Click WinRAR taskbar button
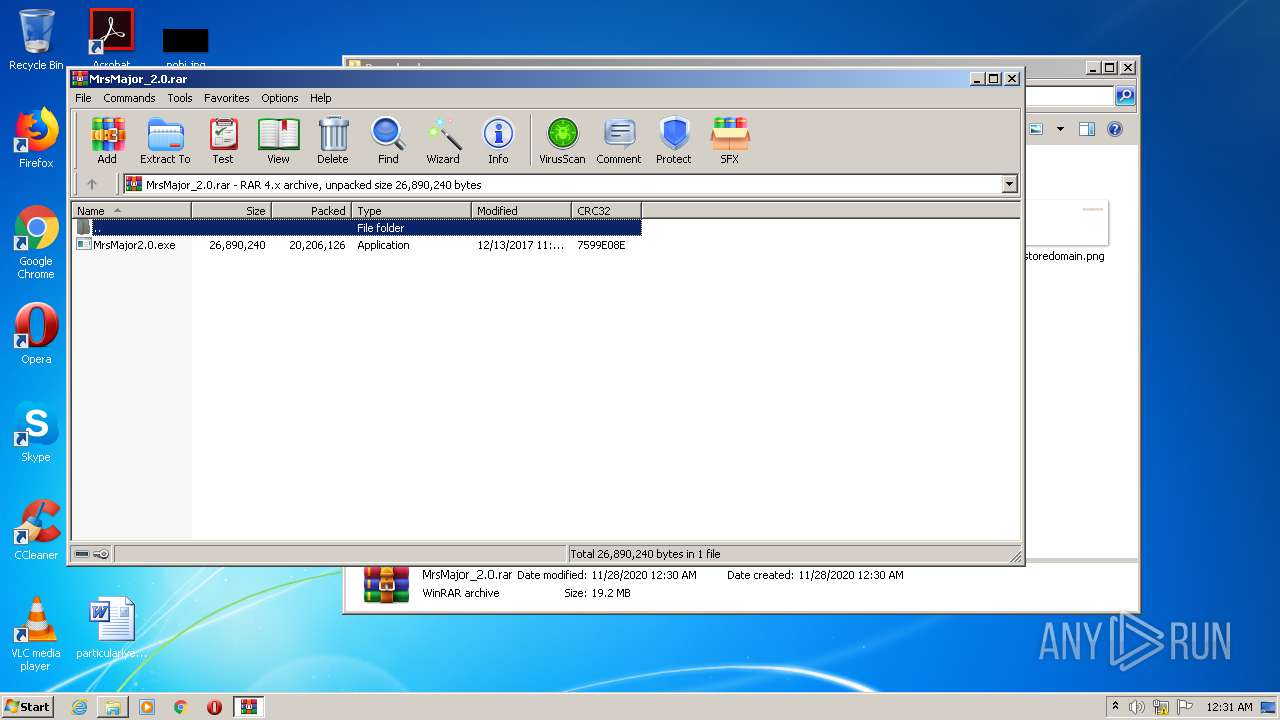Image resolution: width=1280 pixels, height=720 pixels. click(x=249, y=707)
